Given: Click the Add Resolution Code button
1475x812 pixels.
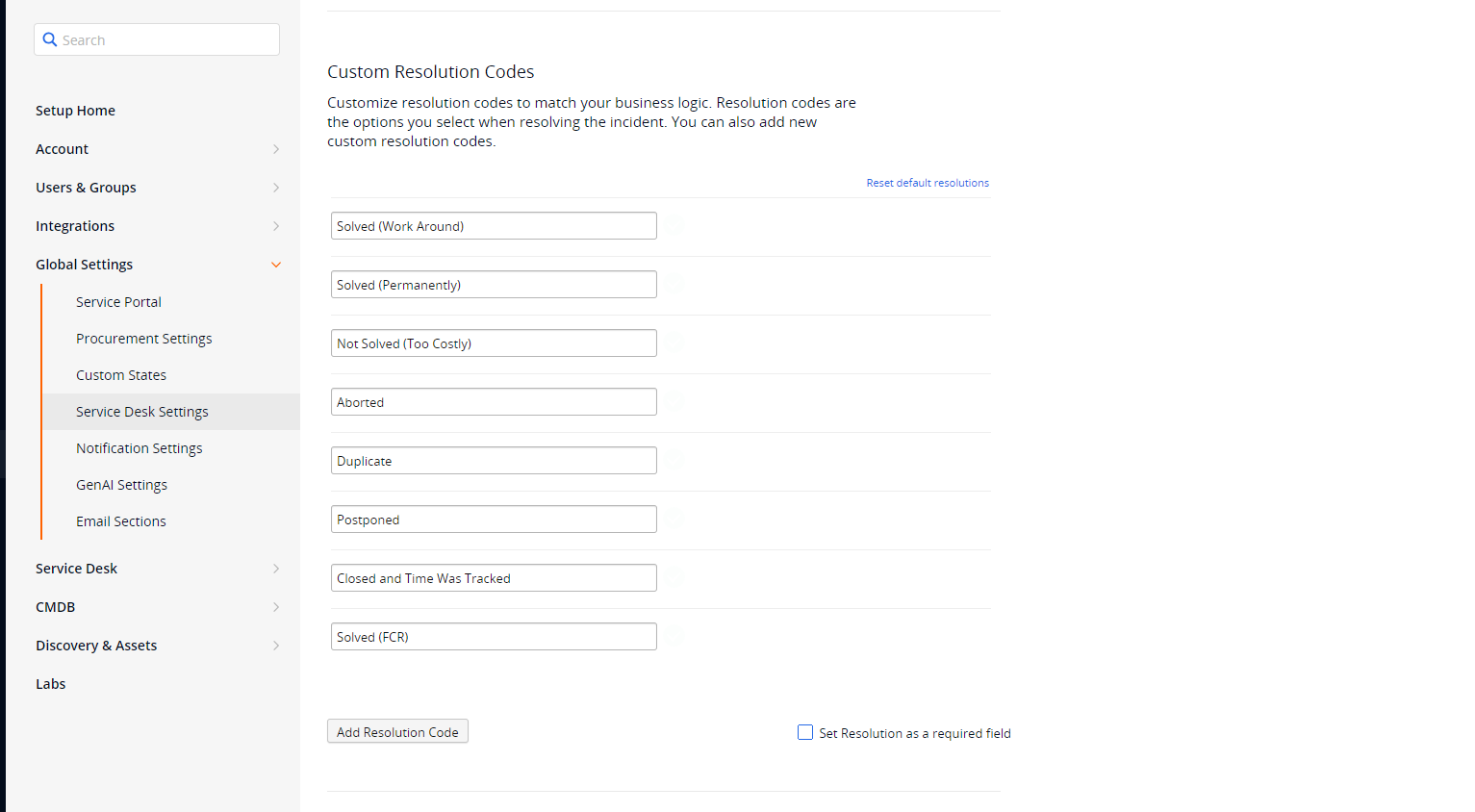Looking at the screenshot, I should 397,731.
